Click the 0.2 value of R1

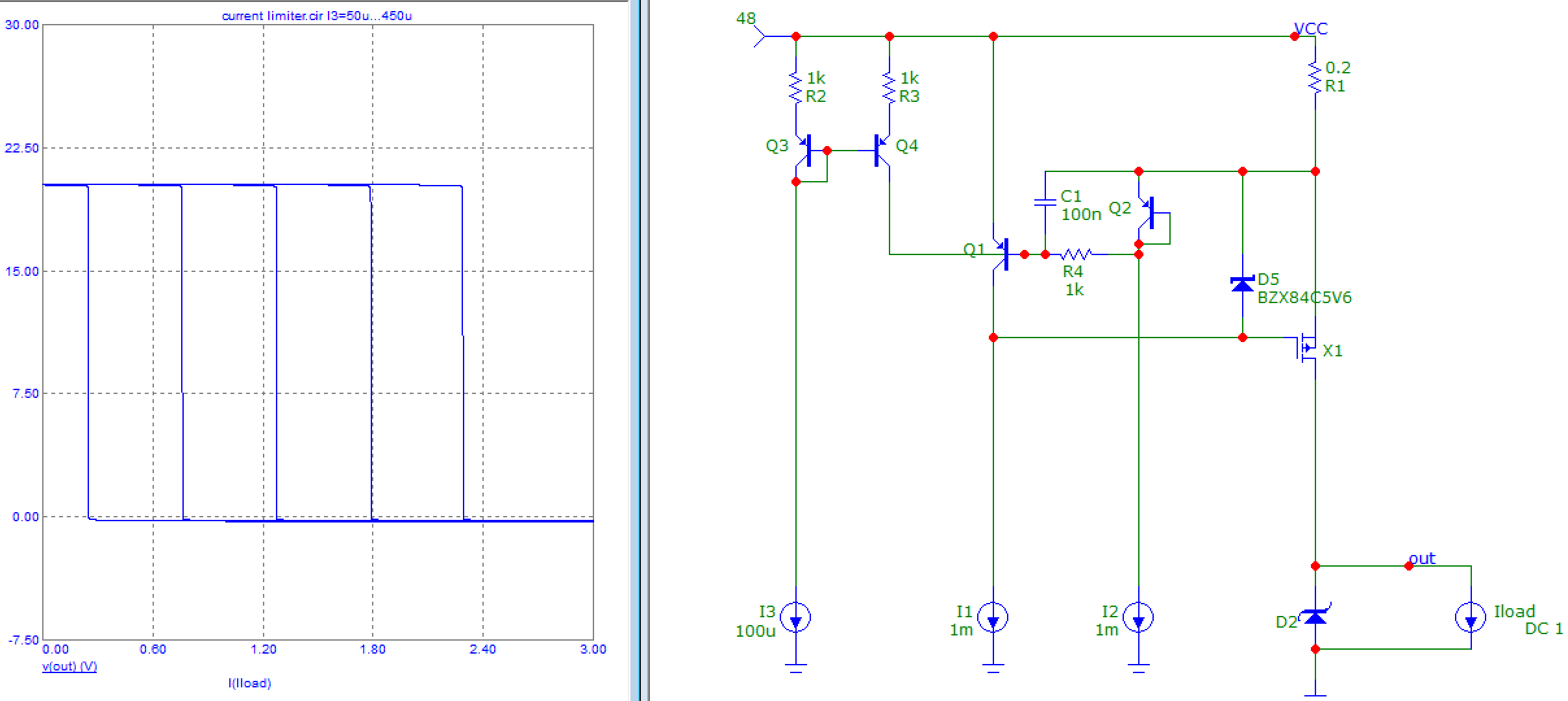tap(1338, 68)
